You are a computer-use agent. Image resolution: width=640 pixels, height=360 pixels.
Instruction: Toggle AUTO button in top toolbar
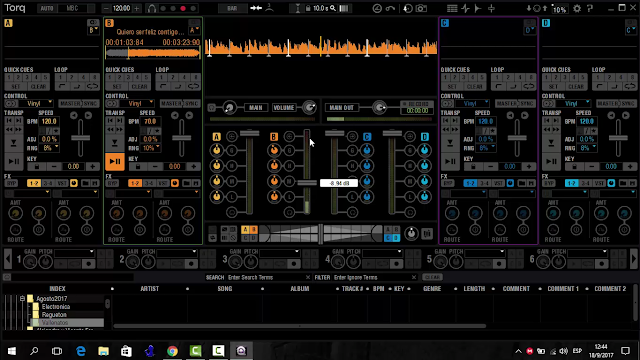(x=47, y=8)
